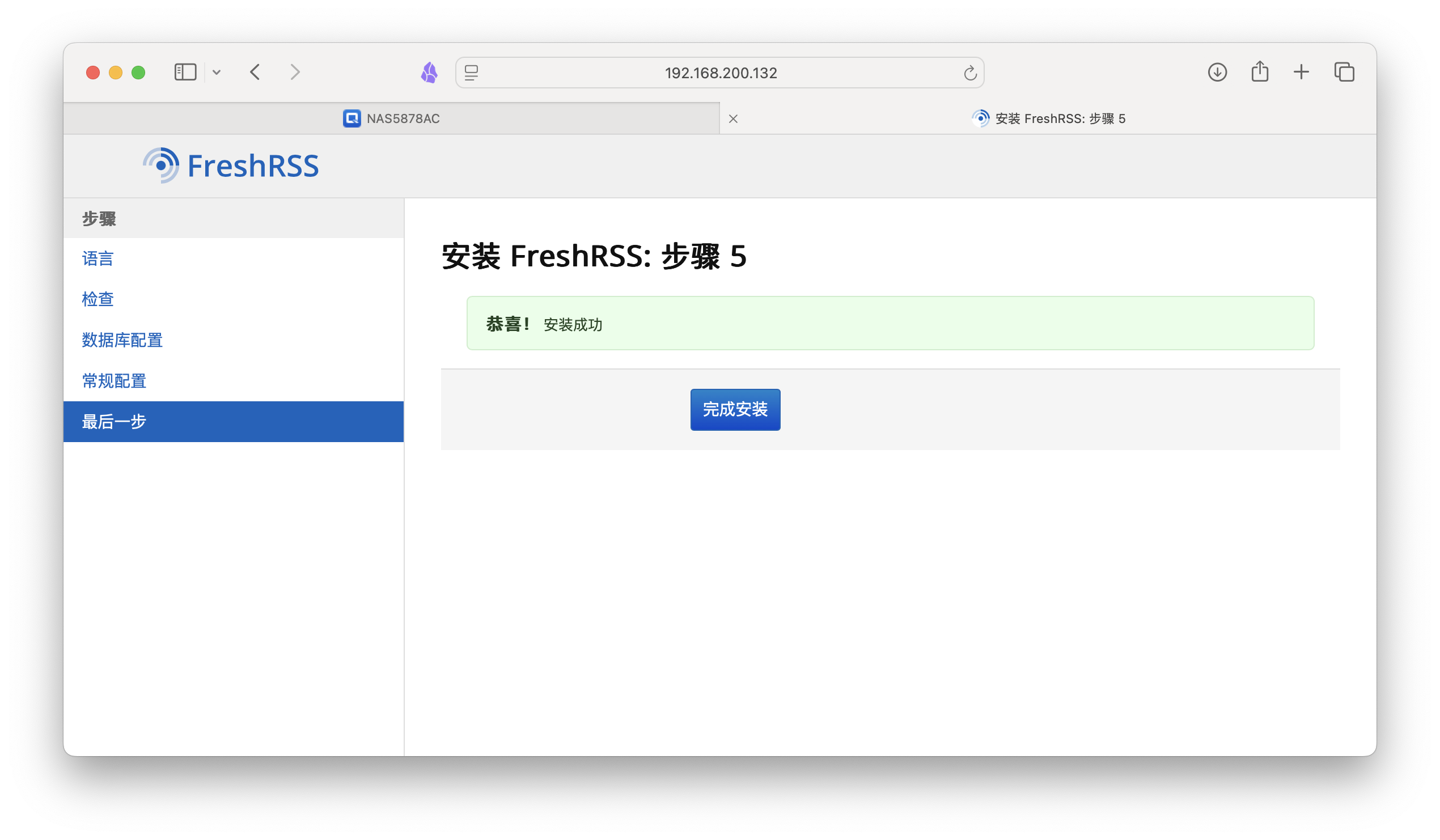Open the Share sheet icon
Screen dimensions: 1440x840
pos(1259,71)
